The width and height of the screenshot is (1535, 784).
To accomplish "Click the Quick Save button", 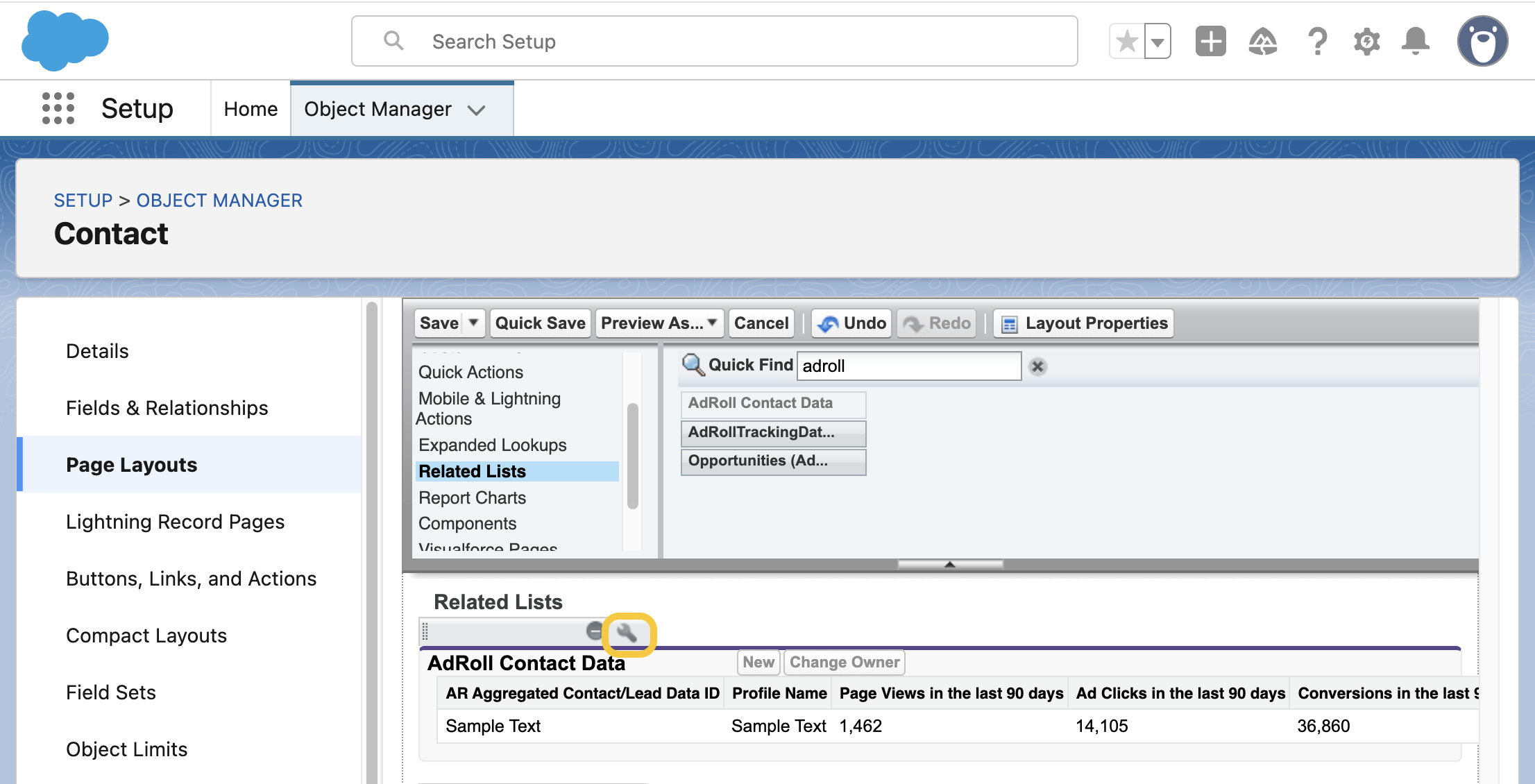I will pyautogui.click(x=540, y=323).
